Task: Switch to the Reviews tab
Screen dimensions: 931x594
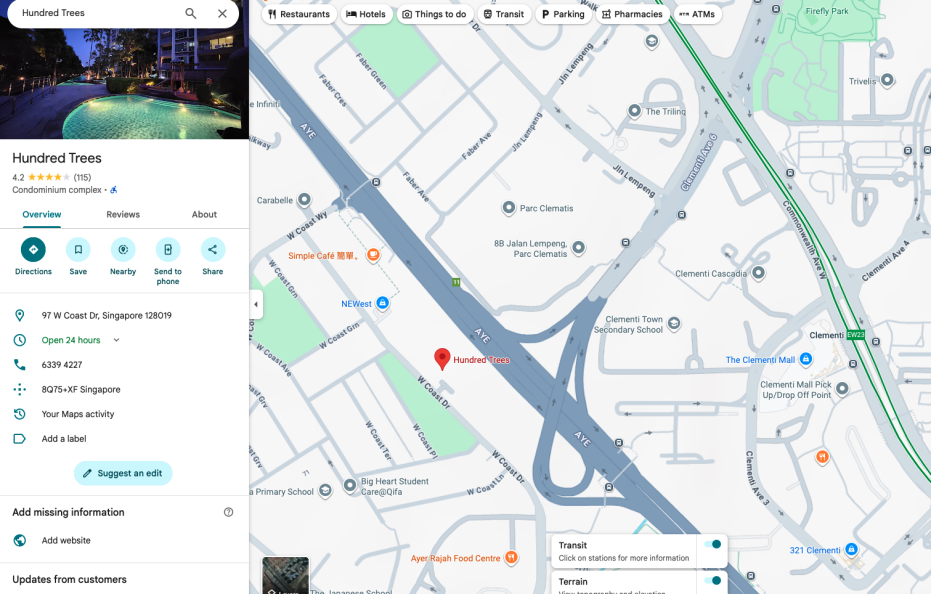Action: tap(123, 215)
